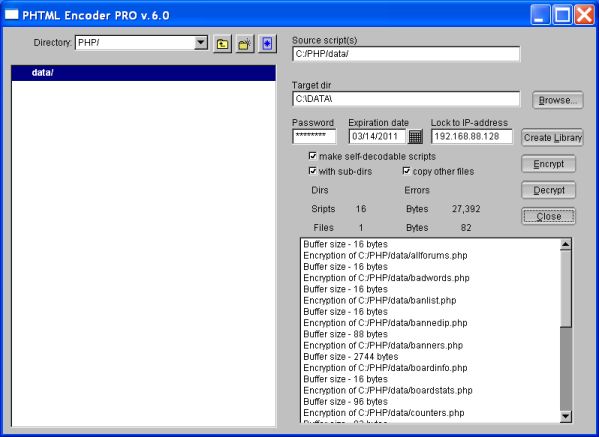The height and width of the screenshot is (437, 599).
Task: Click the log scrollbar up arrow
Action: coord(566,244)
